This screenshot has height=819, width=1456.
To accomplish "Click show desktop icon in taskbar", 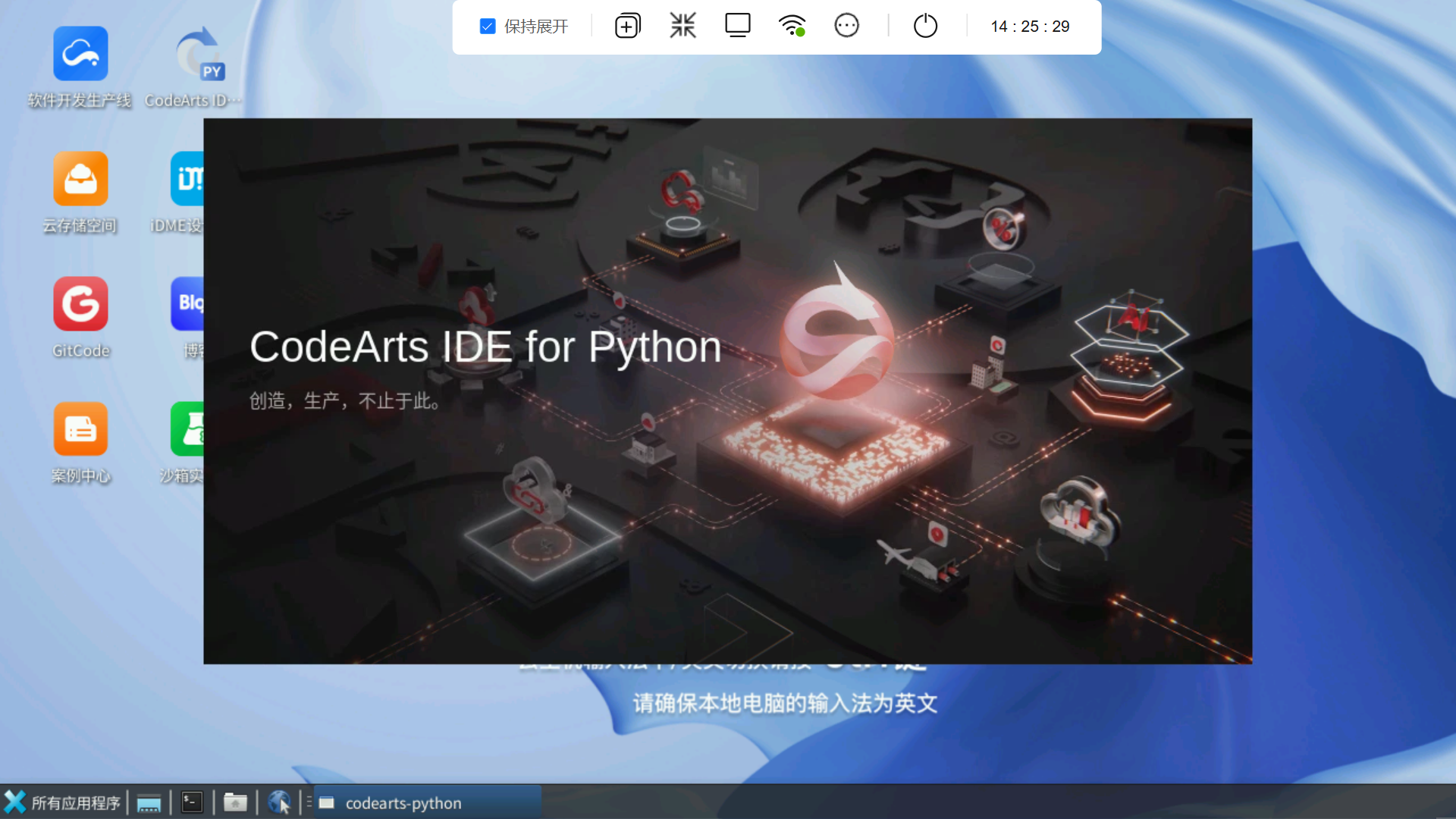I will point(149,803).
